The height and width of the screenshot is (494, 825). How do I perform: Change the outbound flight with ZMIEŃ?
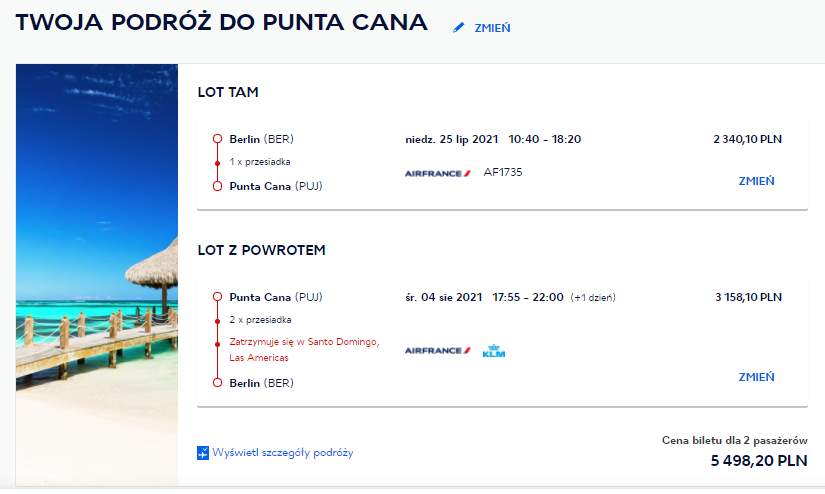pyautogui.click(x=757, y=181)
